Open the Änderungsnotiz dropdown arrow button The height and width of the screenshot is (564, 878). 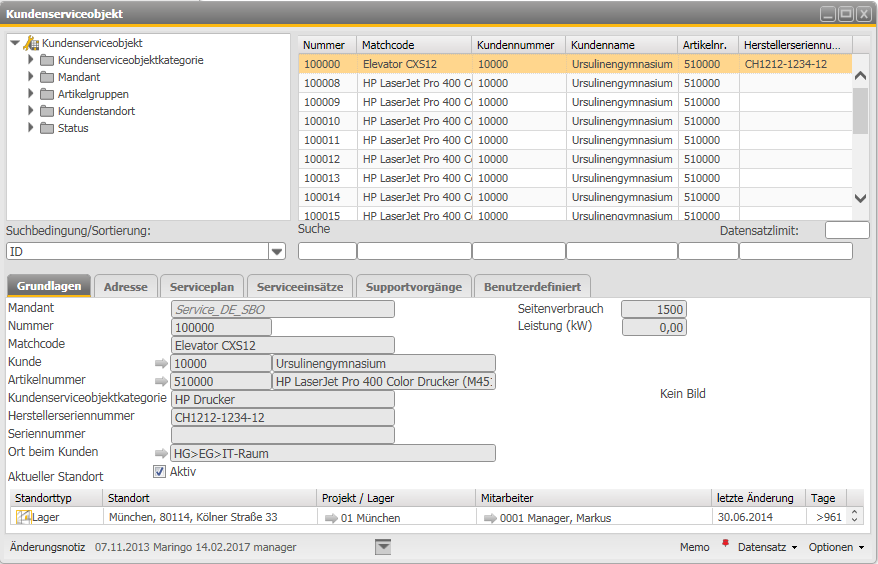tap(383, 547)
